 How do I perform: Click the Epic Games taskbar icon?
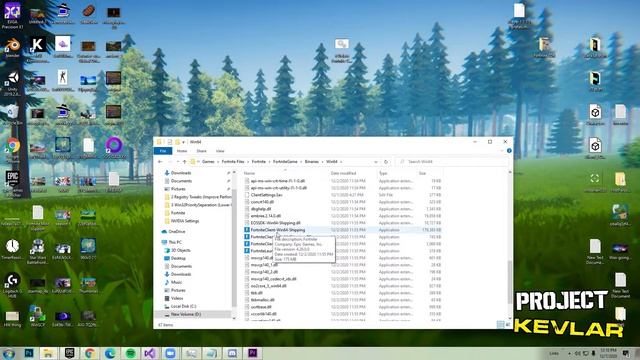pos(69,353)
